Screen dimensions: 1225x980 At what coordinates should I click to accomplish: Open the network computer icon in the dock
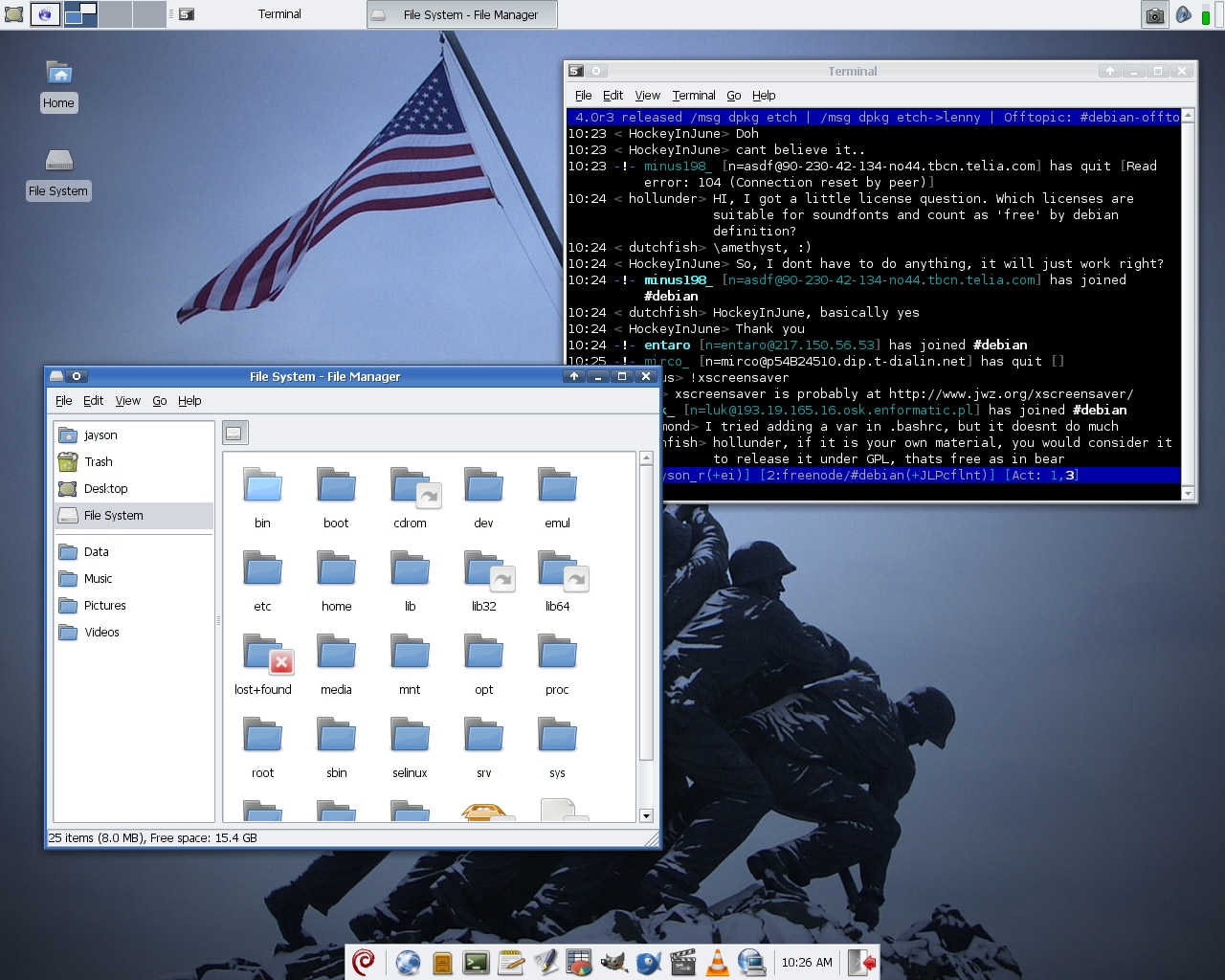(x=752, y=962)
